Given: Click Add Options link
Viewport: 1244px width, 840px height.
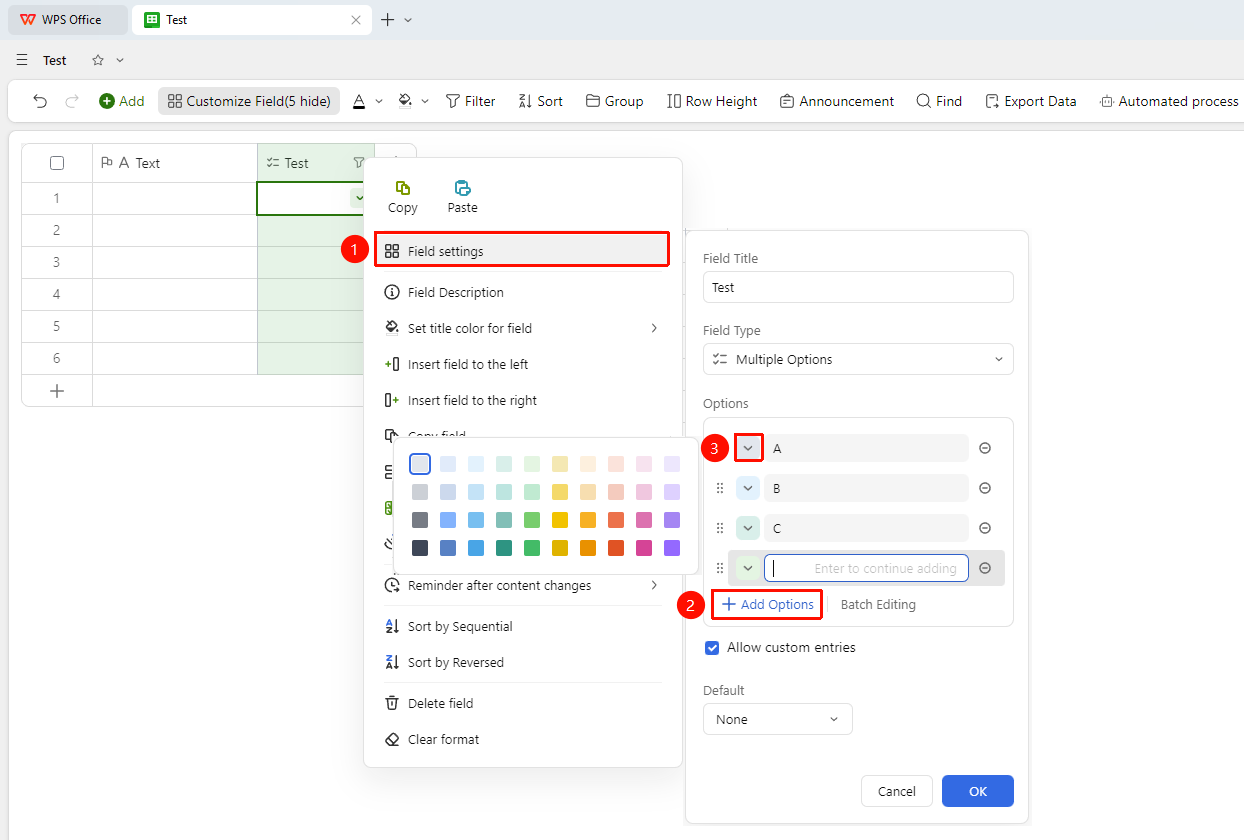Looking at the screenshot, I should coord(768,604).
